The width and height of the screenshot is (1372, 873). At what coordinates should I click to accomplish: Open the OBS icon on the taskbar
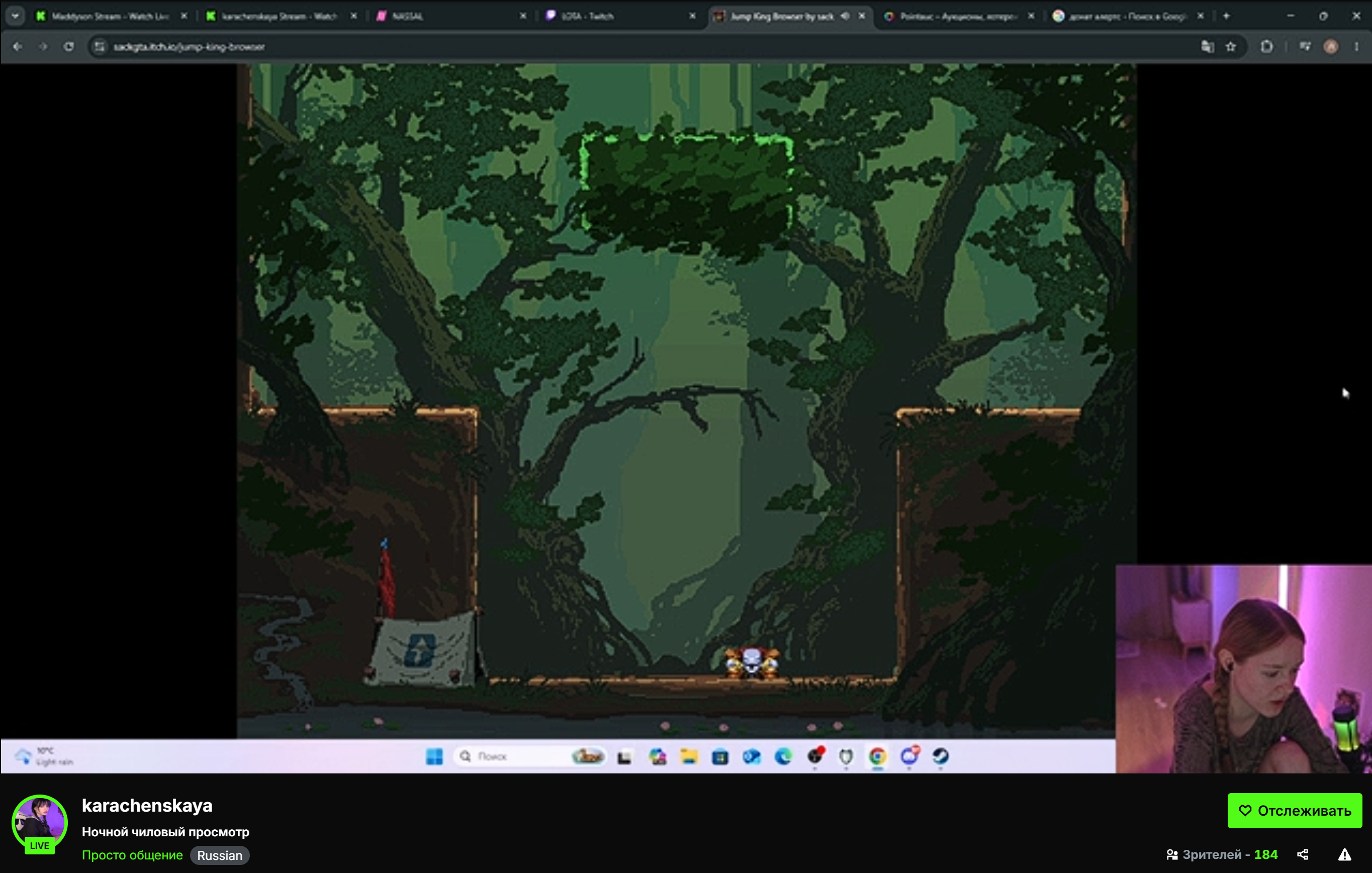(x=815, y=756)
